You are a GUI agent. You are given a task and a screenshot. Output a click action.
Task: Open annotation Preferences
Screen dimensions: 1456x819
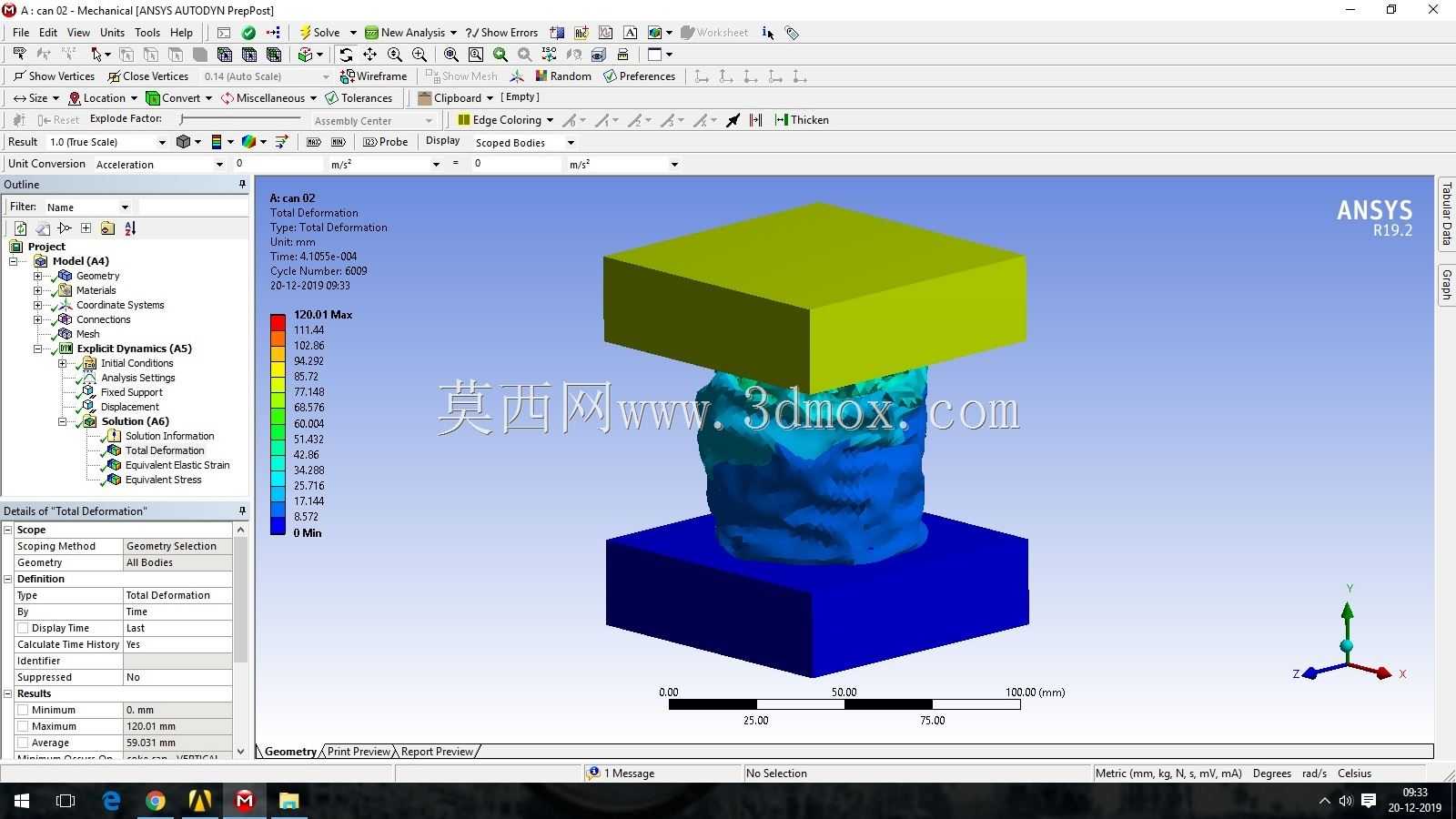[639, 76]
